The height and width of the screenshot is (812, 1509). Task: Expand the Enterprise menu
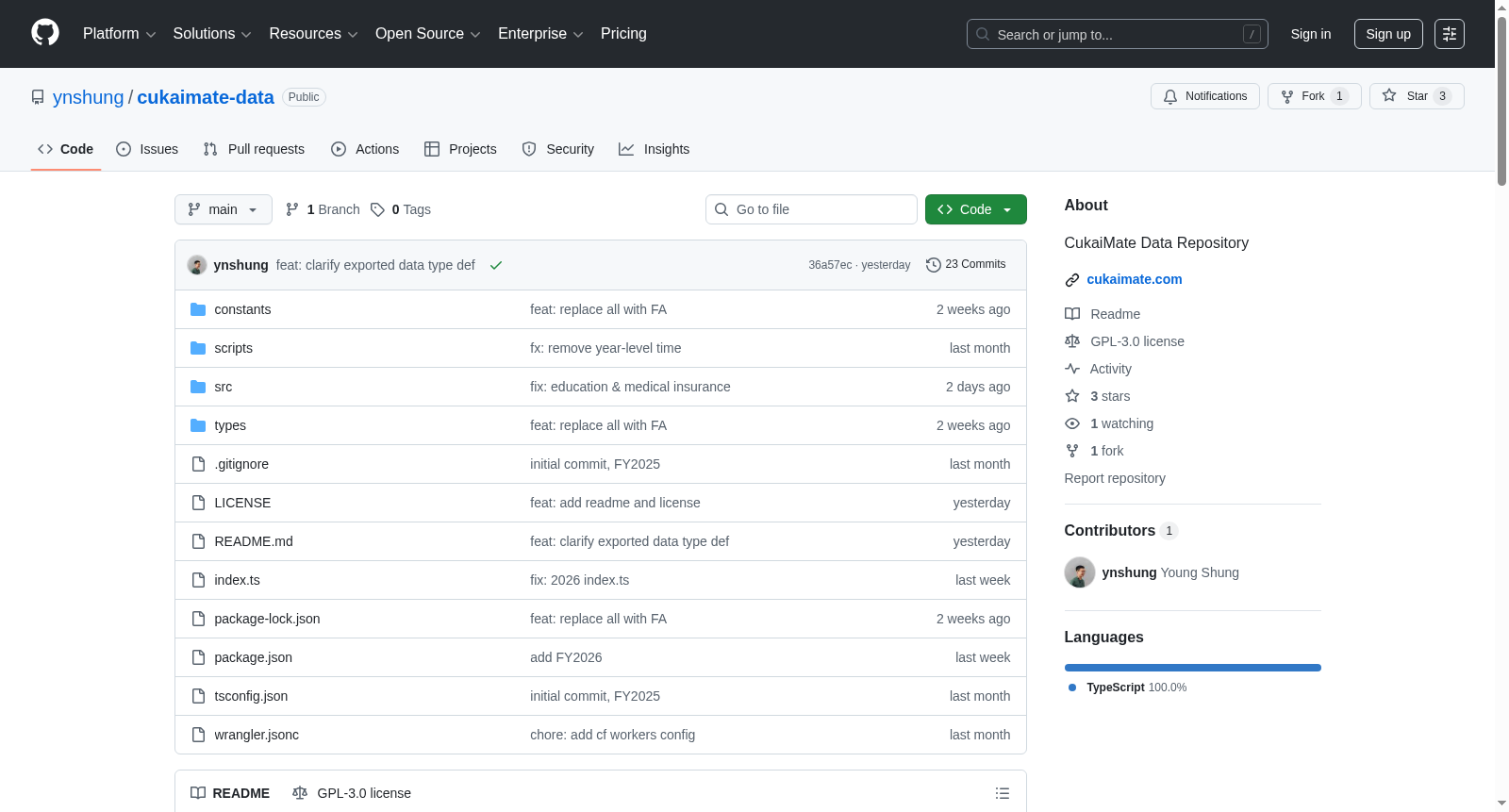[540, 34]
